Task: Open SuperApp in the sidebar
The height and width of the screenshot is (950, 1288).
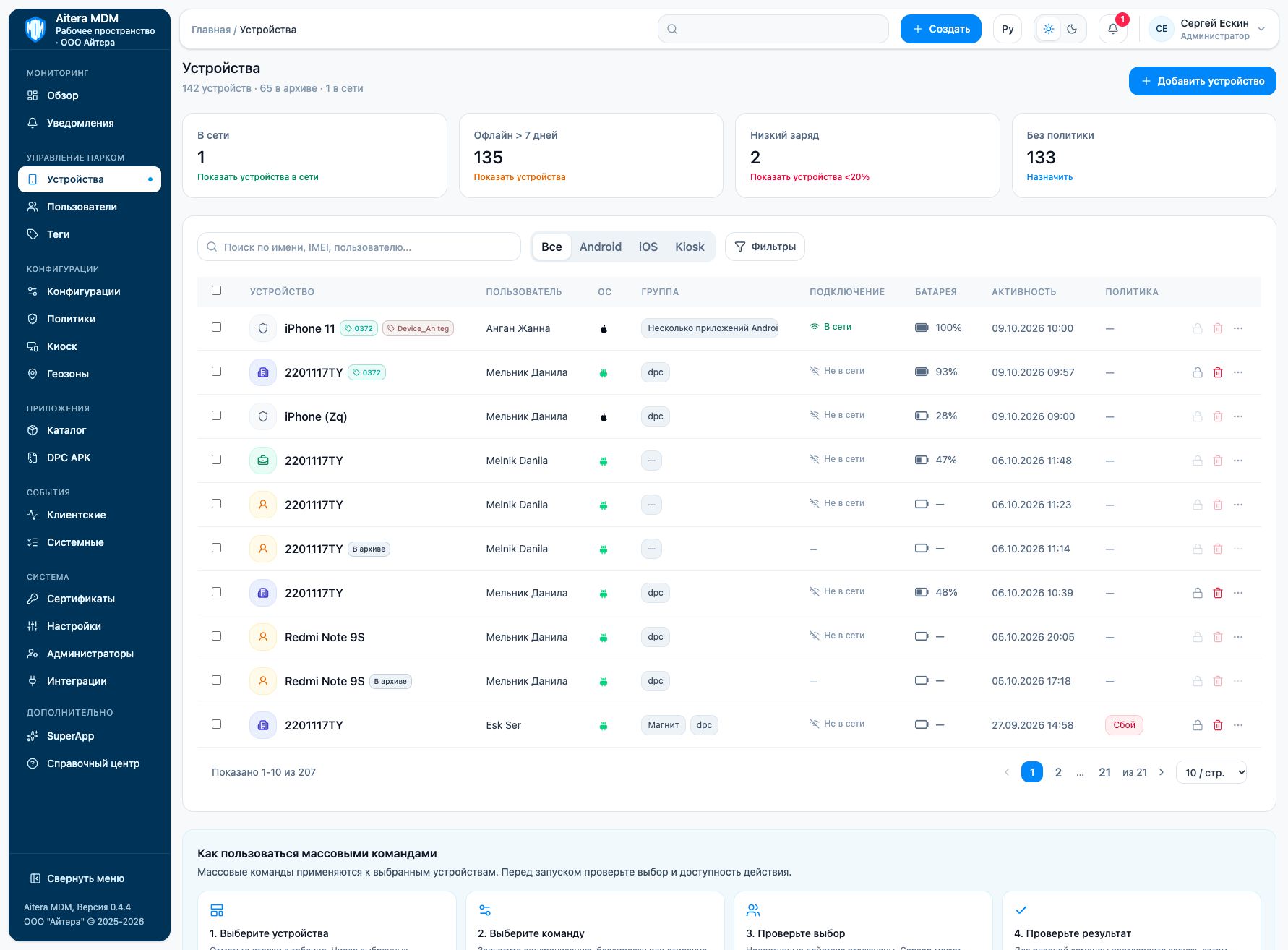Action: click(x=90, y=736)
